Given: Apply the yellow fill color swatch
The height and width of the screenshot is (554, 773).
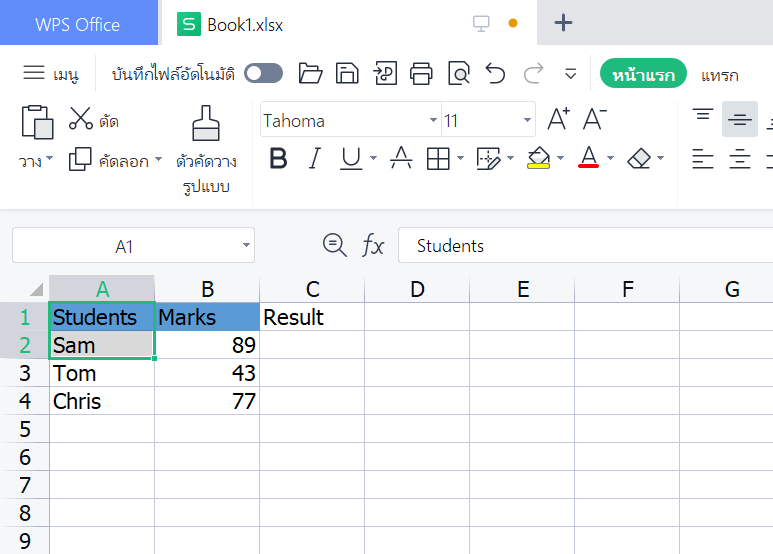Looking at the screenshot, I should [538, 159].
